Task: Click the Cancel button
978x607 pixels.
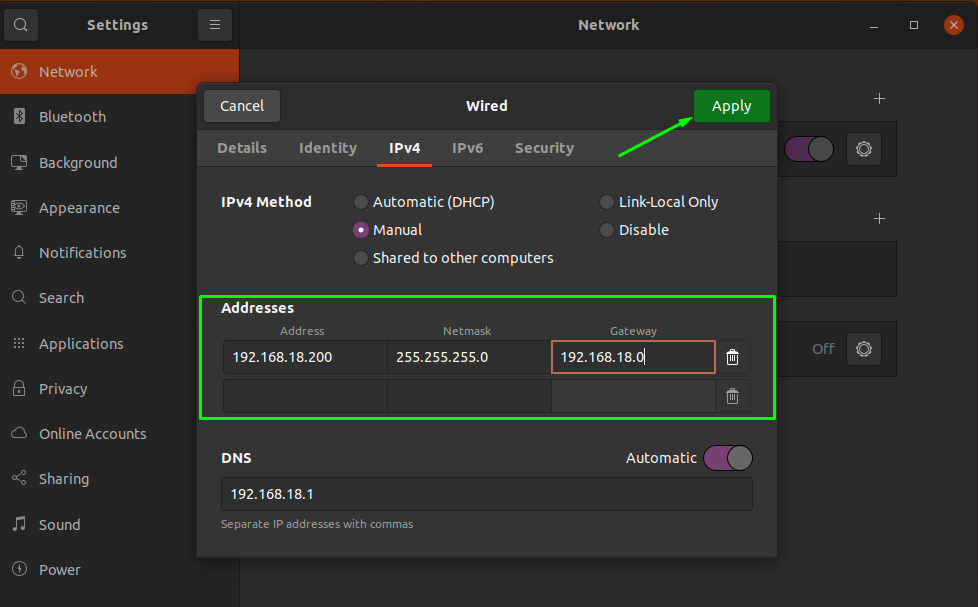Action: tap(242, 106)
